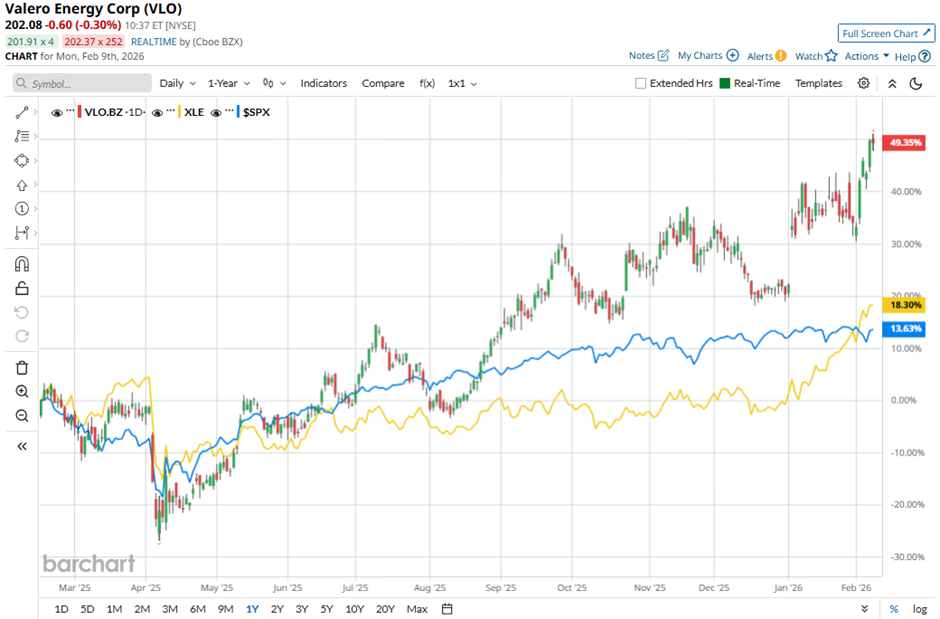Click the red VLO.BZ color swatch

79,112
